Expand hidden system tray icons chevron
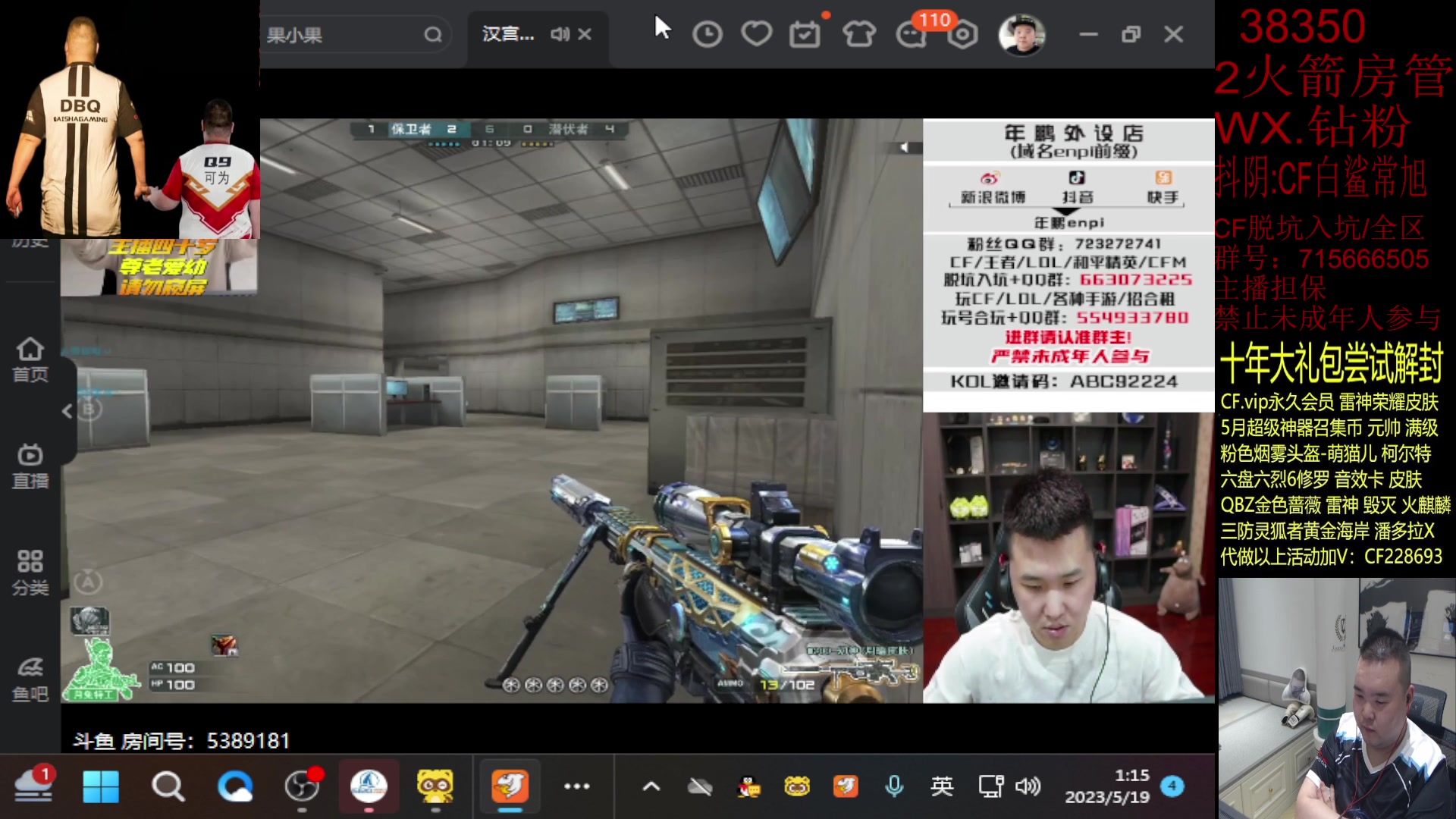The height and width of the screenshot is (819, 1456). tap(651, 786)
